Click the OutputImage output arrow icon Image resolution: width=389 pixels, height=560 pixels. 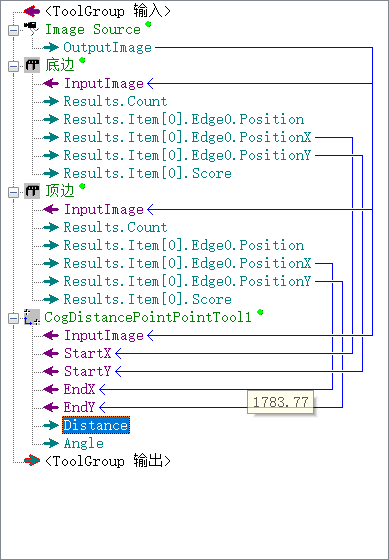(x=51, y=47)
